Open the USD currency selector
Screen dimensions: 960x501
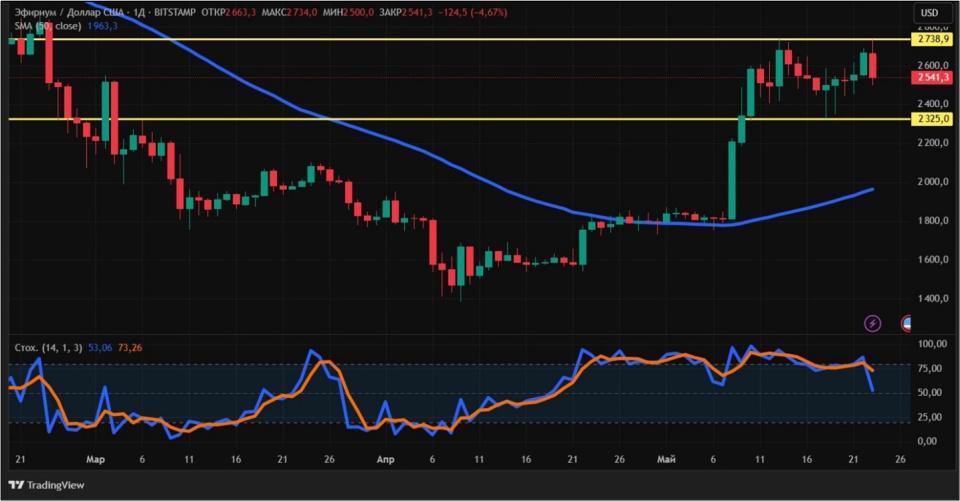tap(929, 12)
